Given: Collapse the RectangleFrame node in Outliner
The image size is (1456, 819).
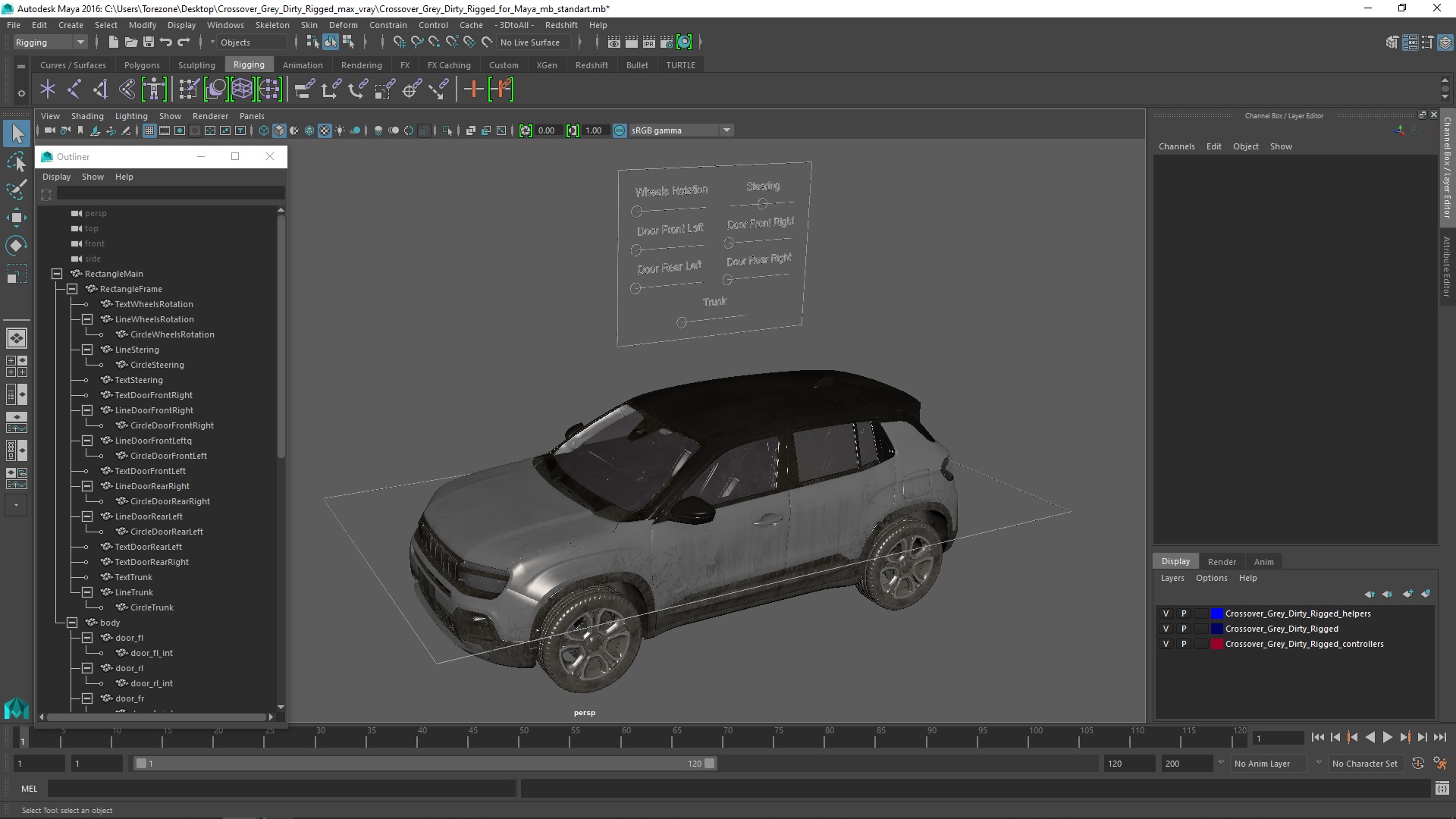Looking at the screenshot, I should point(72,289).
